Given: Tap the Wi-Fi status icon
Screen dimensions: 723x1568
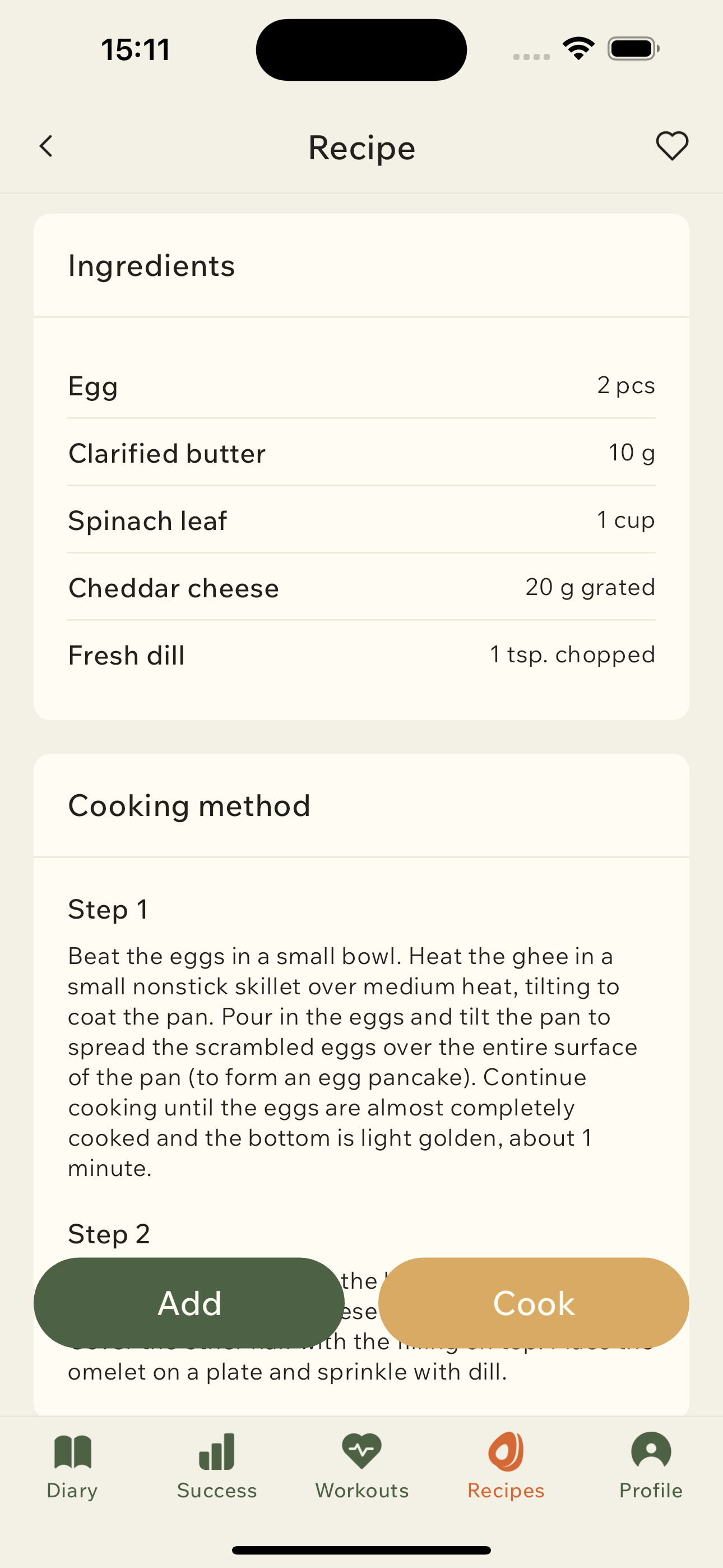Looking at the screenshot, I should (x=578, y=48).
